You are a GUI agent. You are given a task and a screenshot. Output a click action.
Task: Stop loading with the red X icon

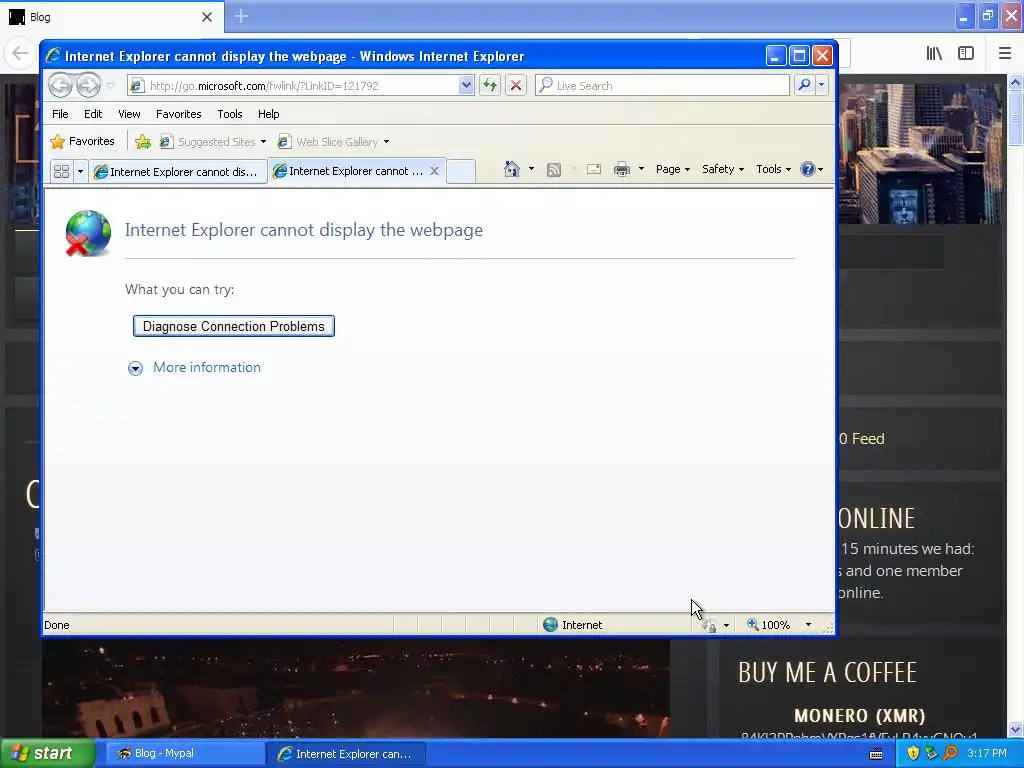pyautogui.click(x=516, y=86)
